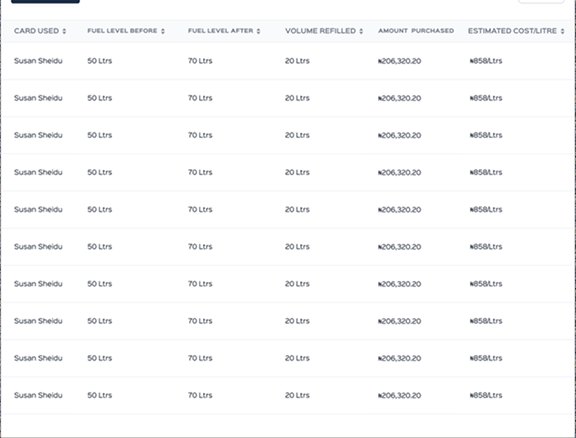The image size is (576, 438).
Task: Click ninth row 70 Ltrs value
Action: [x=200, y=358]
